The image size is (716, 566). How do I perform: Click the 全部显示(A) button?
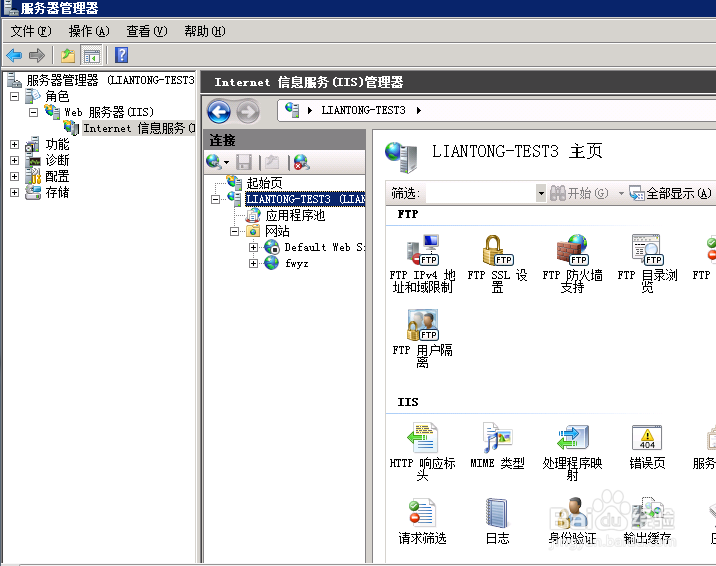pos(670,194)
